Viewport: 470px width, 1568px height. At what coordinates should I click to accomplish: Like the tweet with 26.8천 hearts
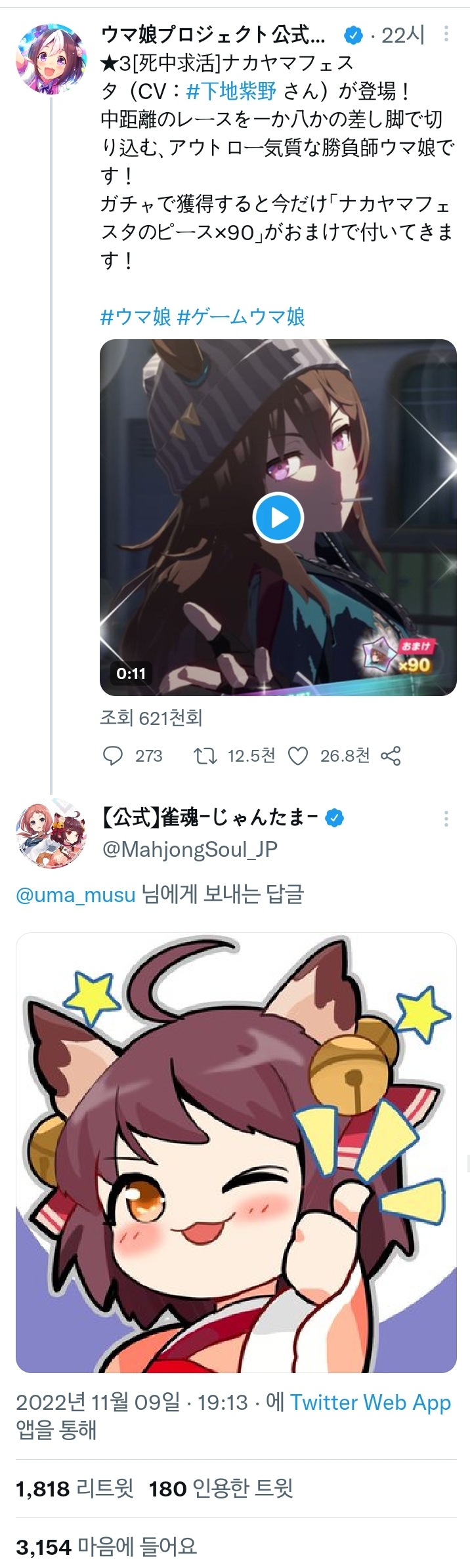[x=299, y=756]
